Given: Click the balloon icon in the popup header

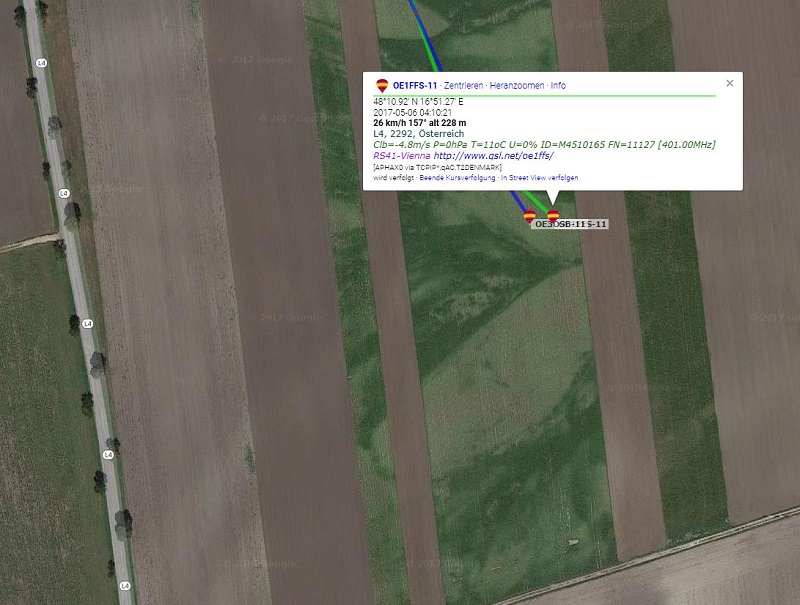Looking at the screenshot, I should click(x=382, y=86).
